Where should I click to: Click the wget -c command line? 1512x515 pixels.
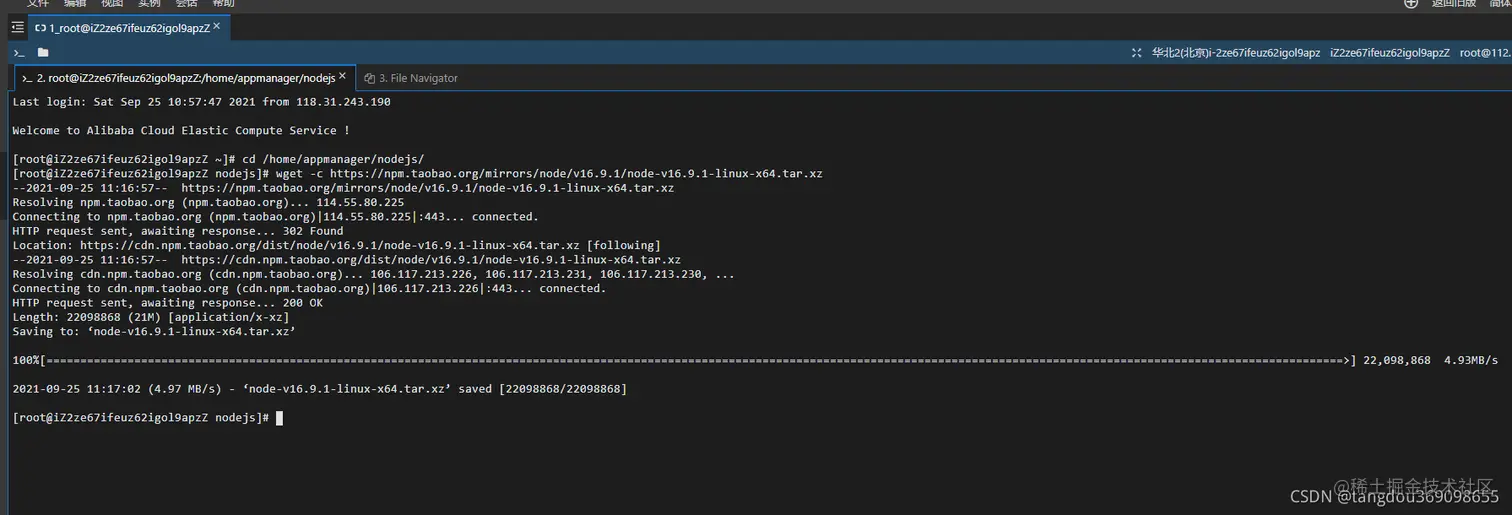click(x=417, y=173)
